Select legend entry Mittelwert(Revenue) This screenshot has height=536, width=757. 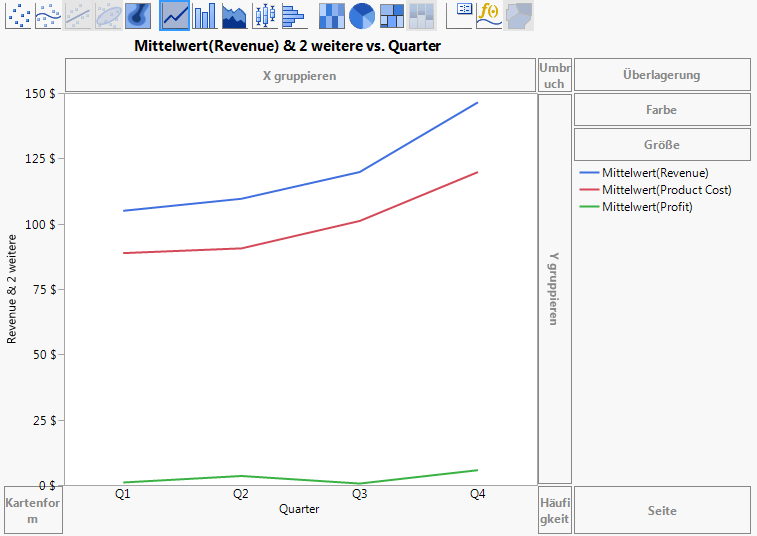pyautogui.click(x=655, y=173)
